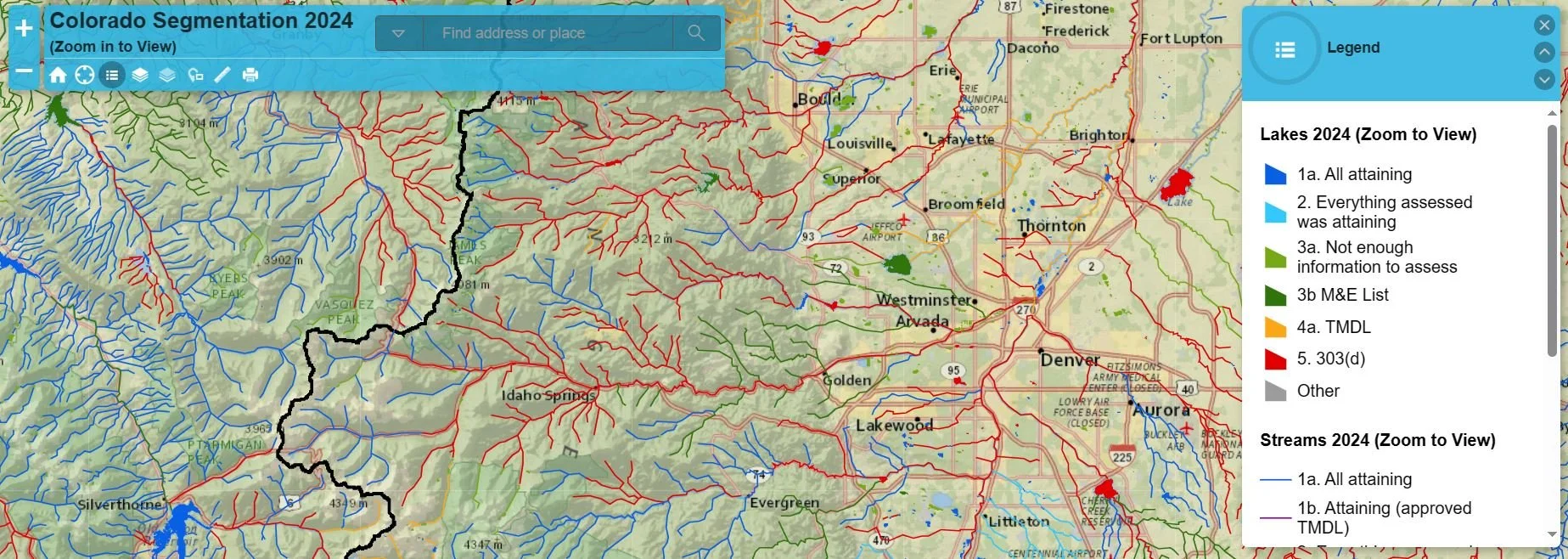Click the Highway 225 shield near Aurora
The height and width of the screenshot is (559, 1568).
(1122, 454)
